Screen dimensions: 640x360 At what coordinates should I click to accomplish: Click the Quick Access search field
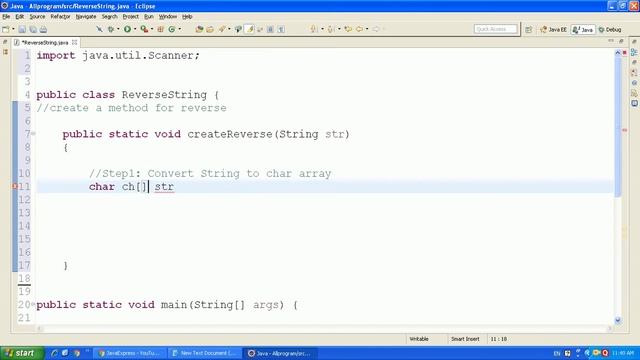(496, 29)
